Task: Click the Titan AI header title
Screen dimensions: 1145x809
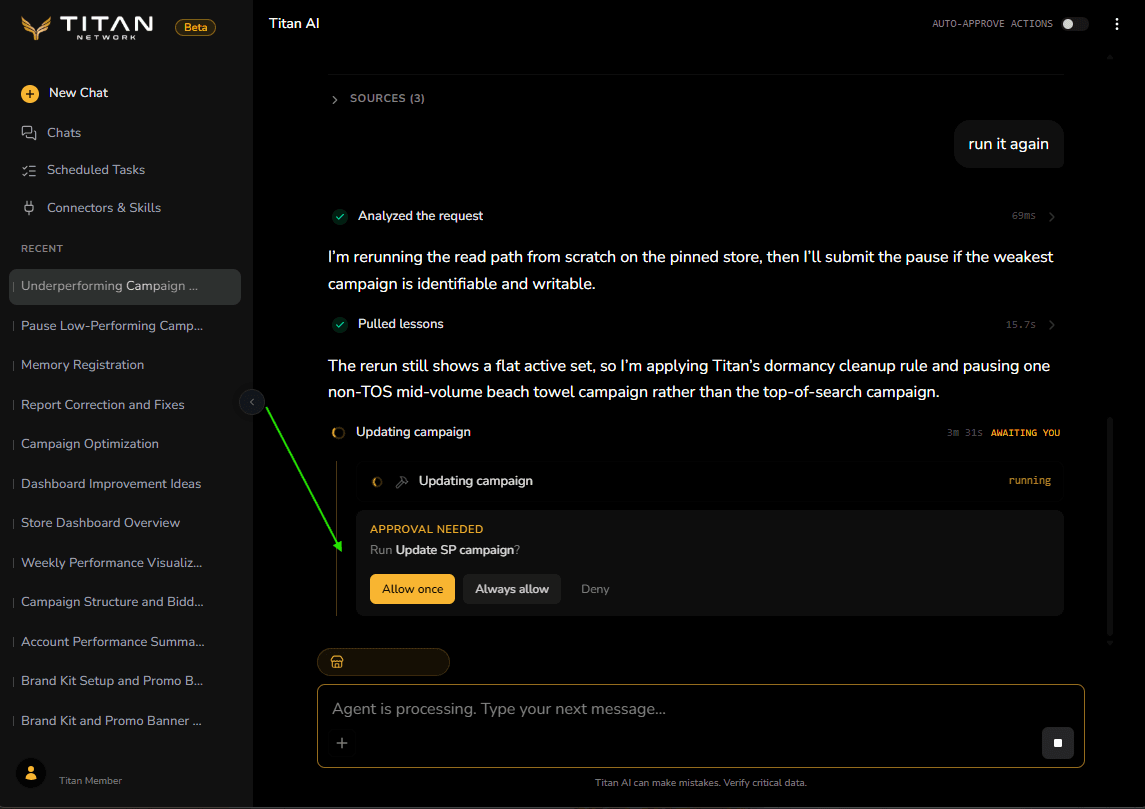Action: tap(294, 23)
